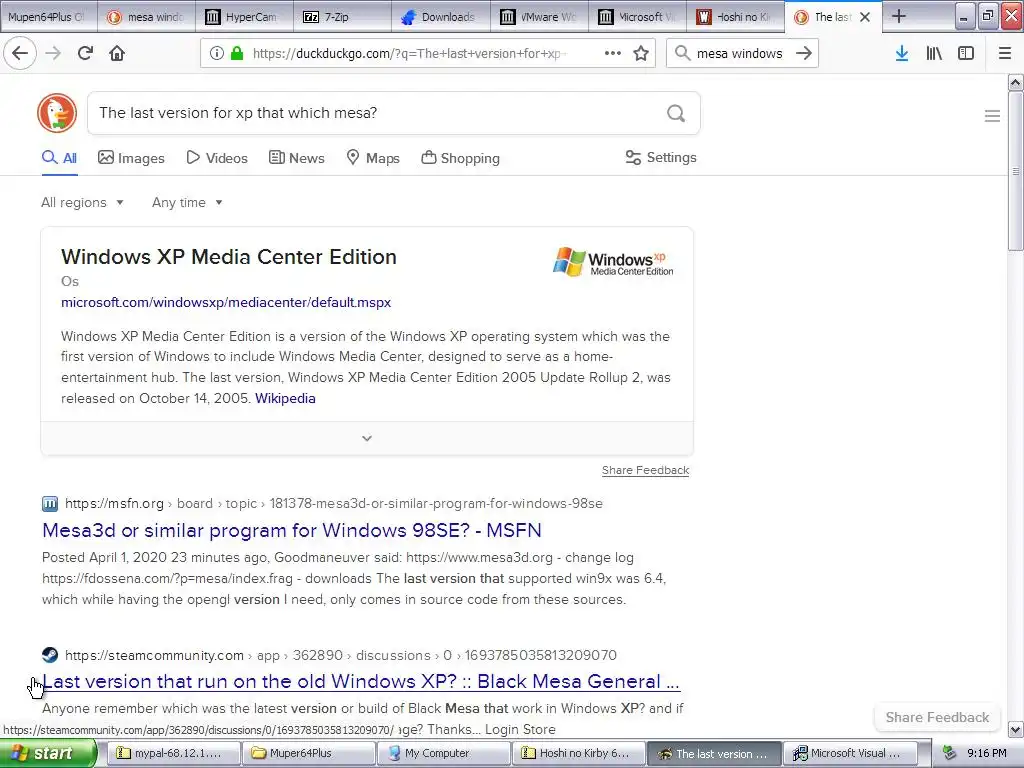Viewport: 1024px width, 768px height.
Task: Open the browser home page
Action: (x=117, y=53)
